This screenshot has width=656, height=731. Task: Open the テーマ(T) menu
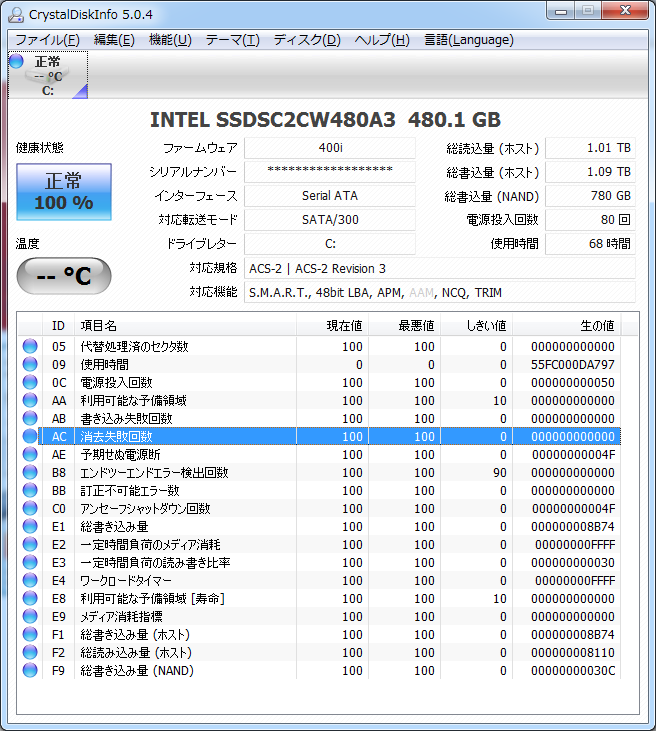[x=233, y=40]
